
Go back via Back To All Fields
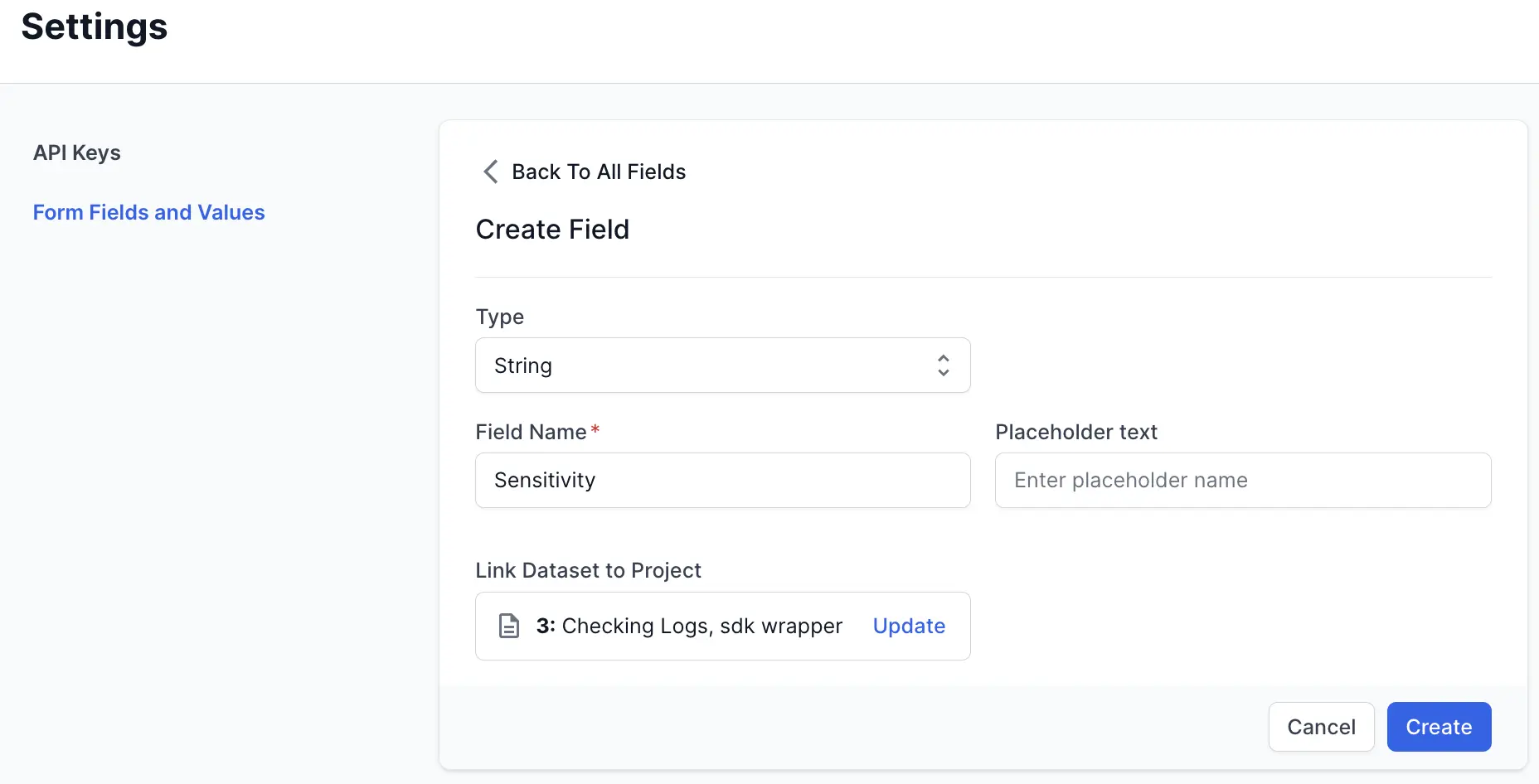pos(598,172)
